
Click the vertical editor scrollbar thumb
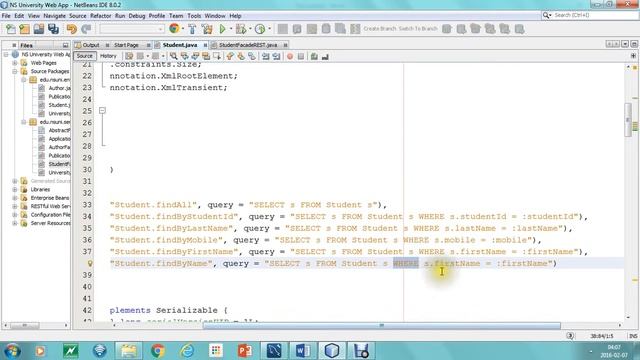pyautogui.click(x=628, y=120)
